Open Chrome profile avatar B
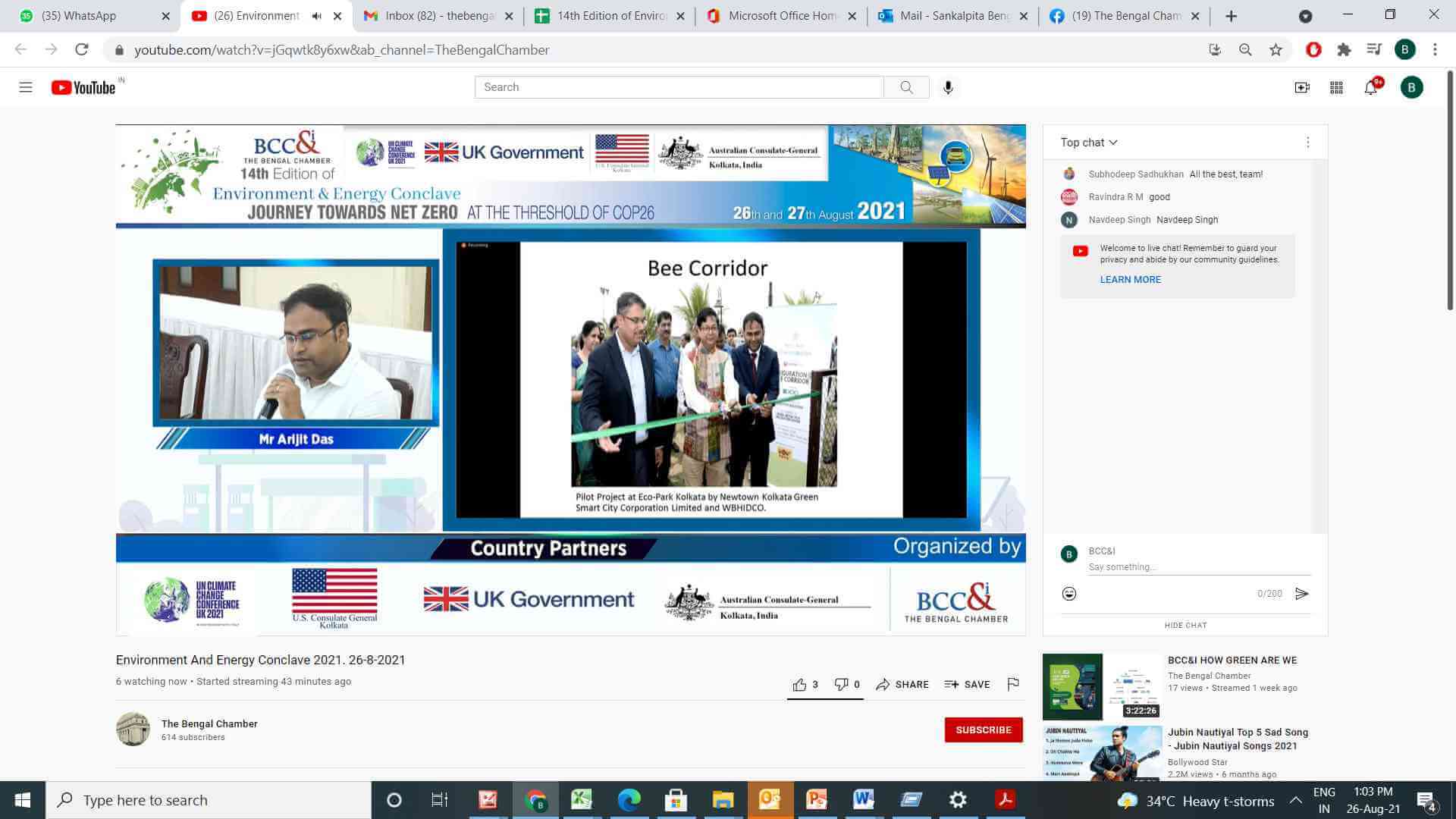The width and height of the screenshot is (1456, 819). coord(1404,50)
